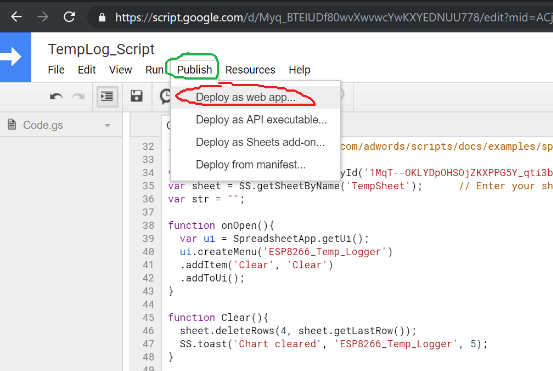Viewport: 553px width, 371px height.
Task: Click the padlock site security icon
Action: click(102, 17)
